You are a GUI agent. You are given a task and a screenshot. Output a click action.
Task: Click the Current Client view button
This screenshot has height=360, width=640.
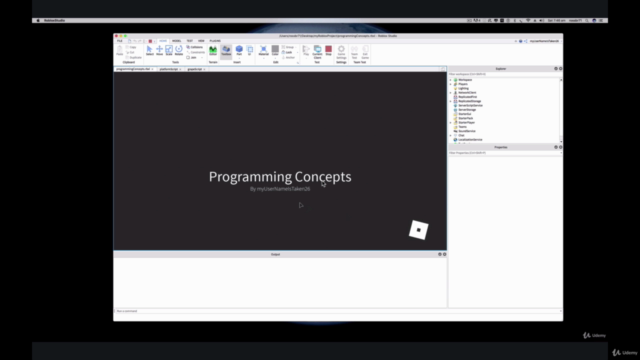pos(317,52)
